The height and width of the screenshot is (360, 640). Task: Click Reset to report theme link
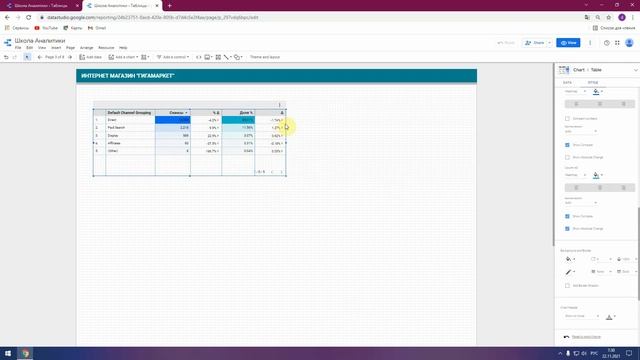point(586,337)
